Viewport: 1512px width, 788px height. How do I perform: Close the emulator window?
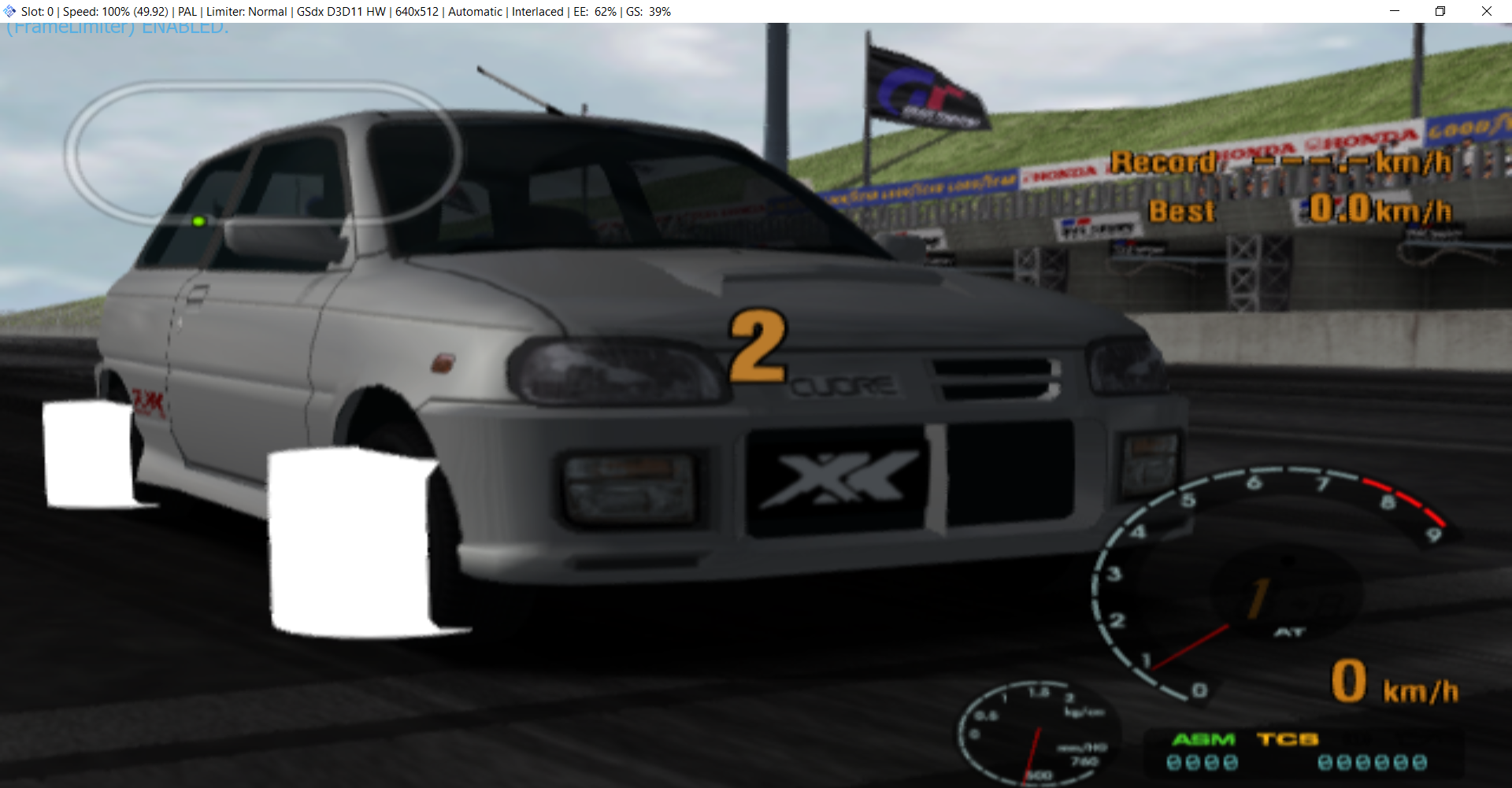tap(1486, 11)
